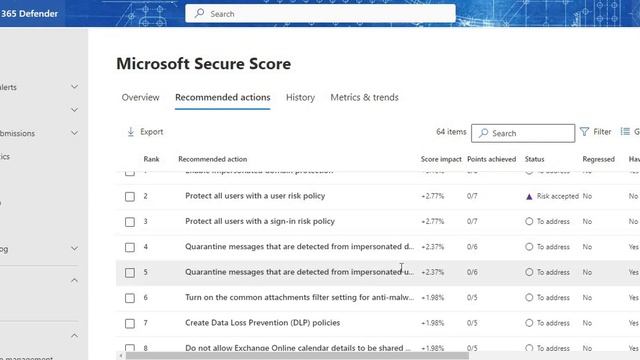The width and height of the screenshot is (640, 360).
Task: Open rank 4 Quarantine messages impersonated action
Action: (x=299, y=247)
